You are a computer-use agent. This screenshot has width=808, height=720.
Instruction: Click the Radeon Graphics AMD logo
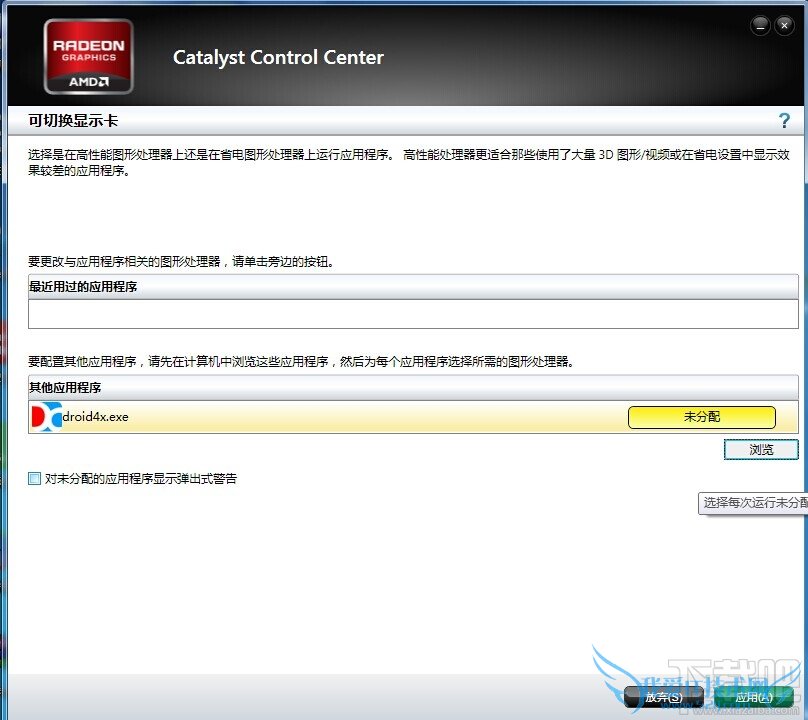[x=89, y=57]
